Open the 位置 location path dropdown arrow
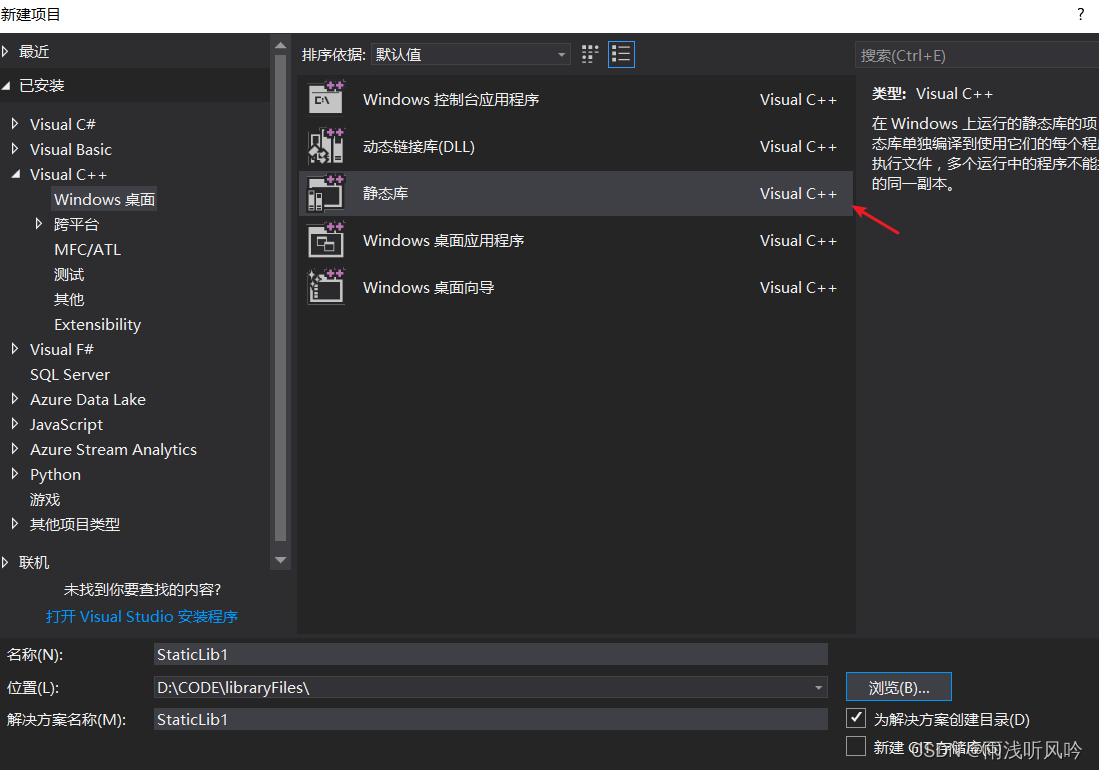The height and width of the screenshot is (770, 1099). click(x=818, y=687)
